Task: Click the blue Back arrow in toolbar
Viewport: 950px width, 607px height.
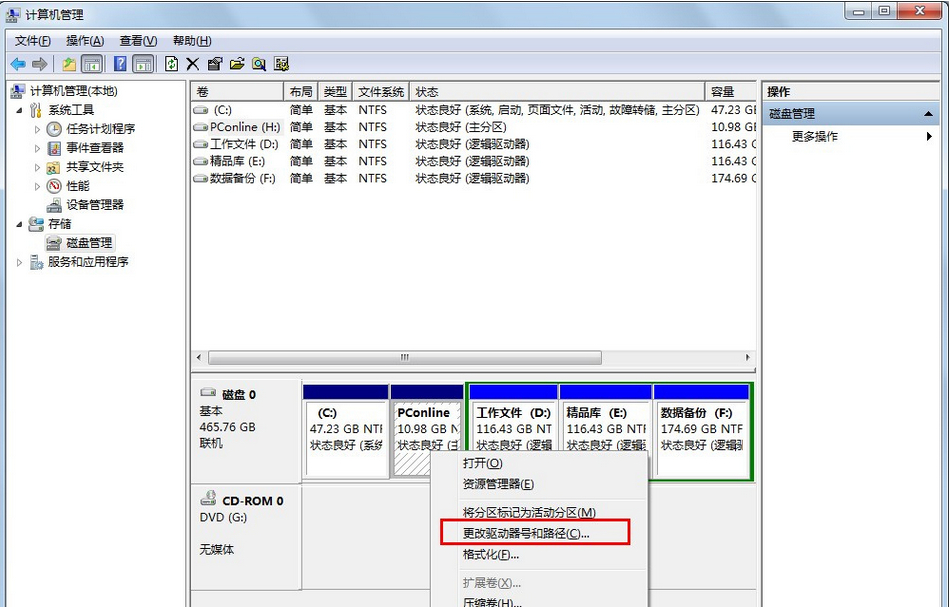Action: click(18, 64)
